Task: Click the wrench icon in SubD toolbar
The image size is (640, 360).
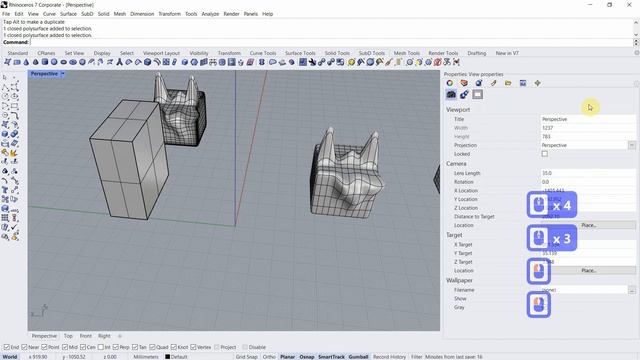Action: (x=312, y=62)
